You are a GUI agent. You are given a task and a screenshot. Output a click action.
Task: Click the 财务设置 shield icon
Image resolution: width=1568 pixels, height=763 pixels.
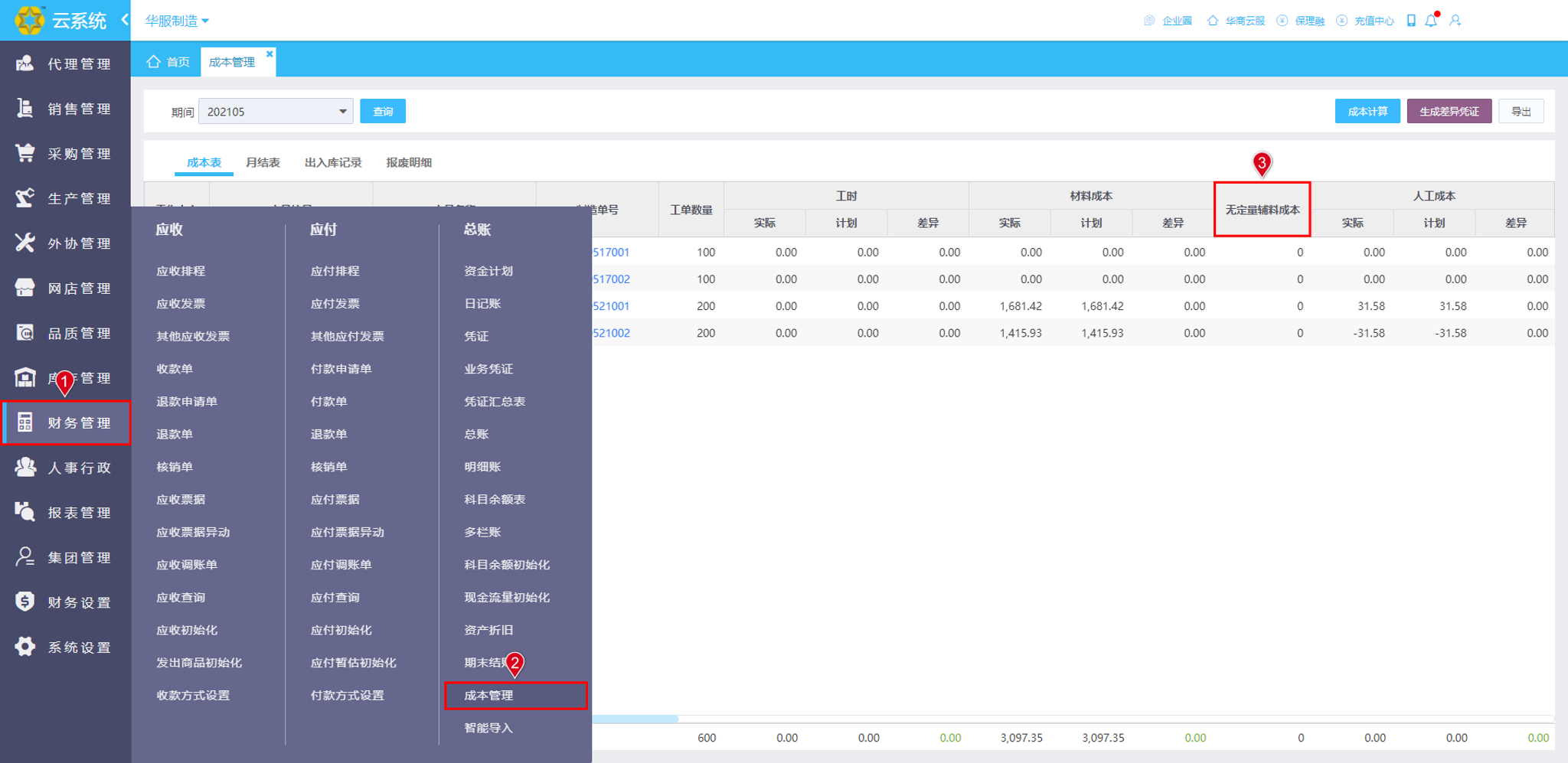(25, 602)
